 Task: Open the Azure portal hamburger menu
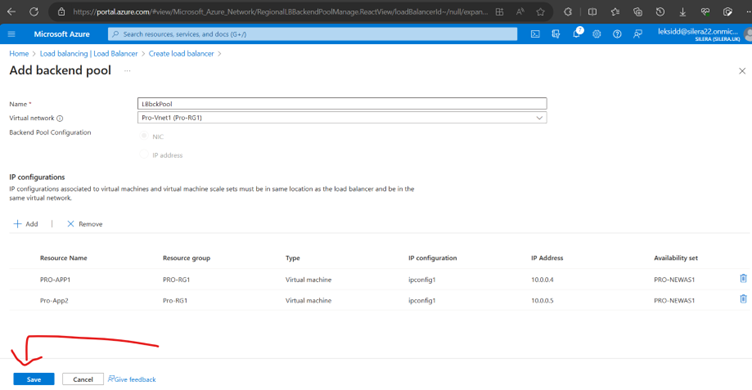point(12,34)
